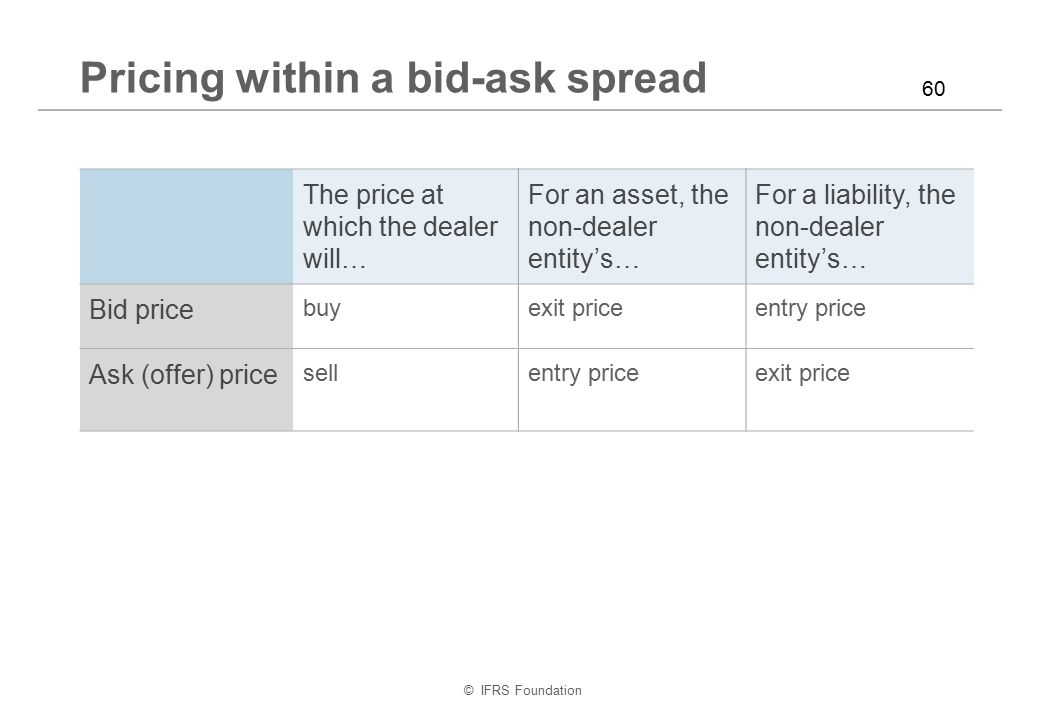This screenshot has width=1040, height=720.
Task: Select the 'Bid price' row header
Action: point(186,316)
